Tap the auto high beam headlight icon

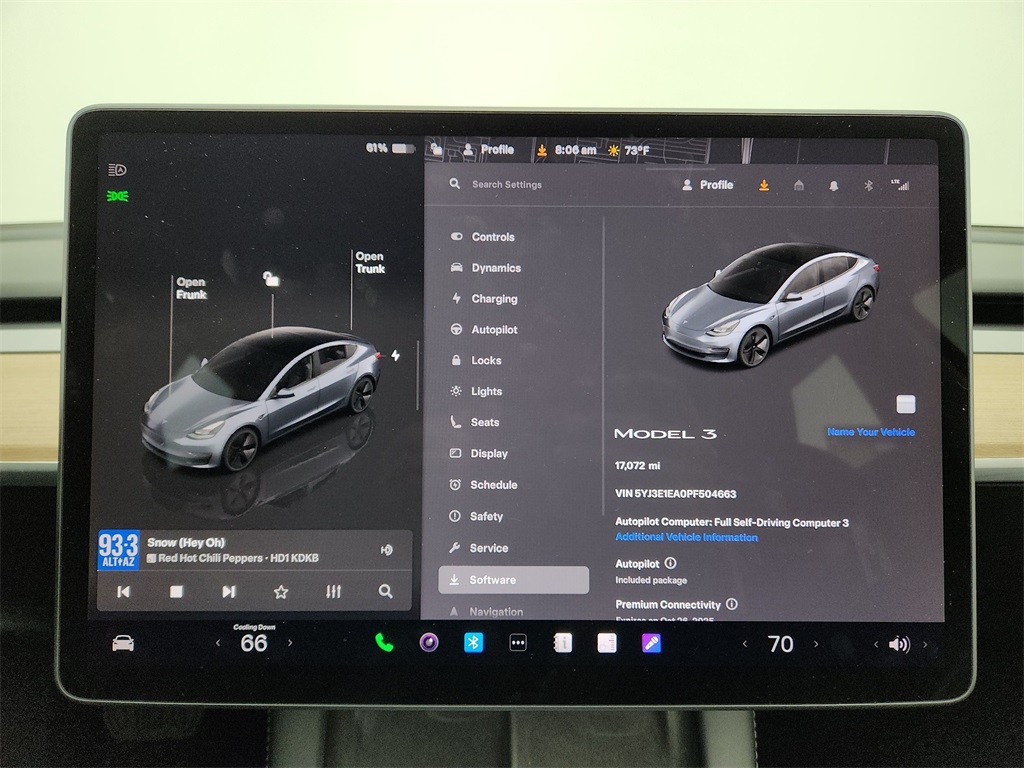pyautogui.click(x=117, y=170)
